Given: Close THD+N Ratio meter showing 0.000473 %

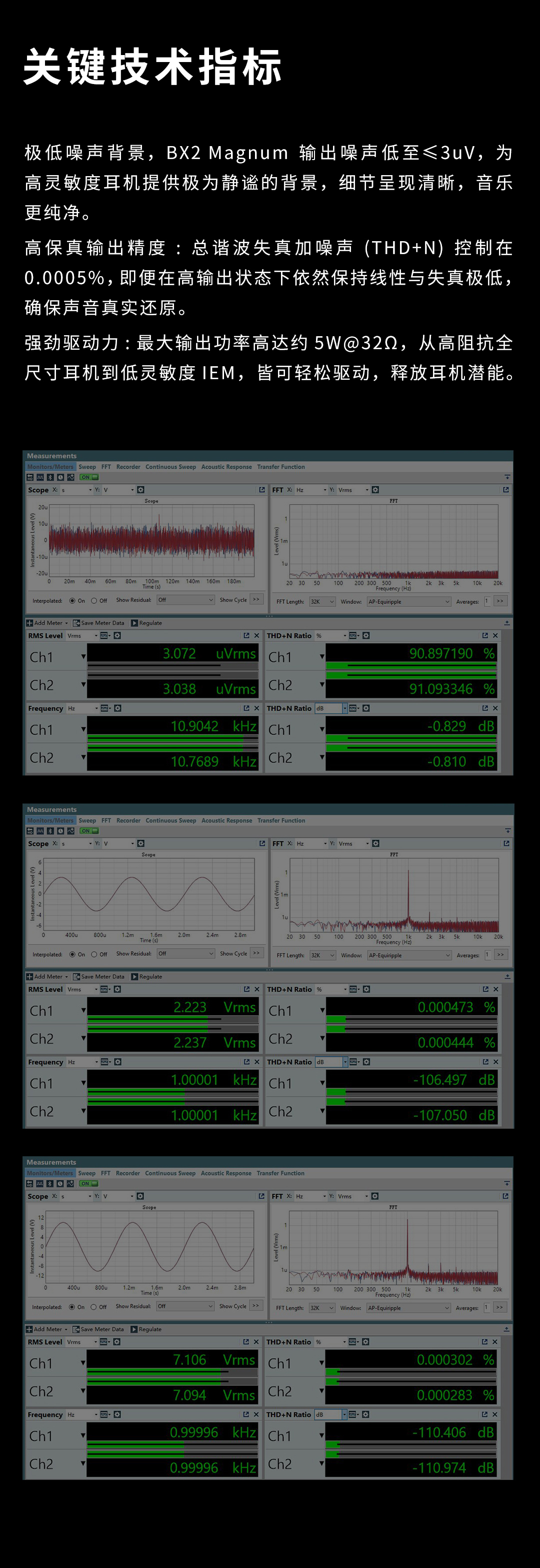Looking at the screenshot, I should (495, 989).
